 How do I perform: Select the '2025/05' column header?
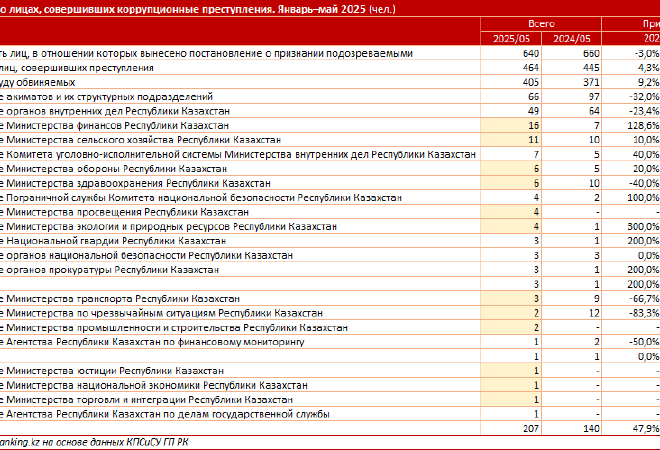coord(511,39)
